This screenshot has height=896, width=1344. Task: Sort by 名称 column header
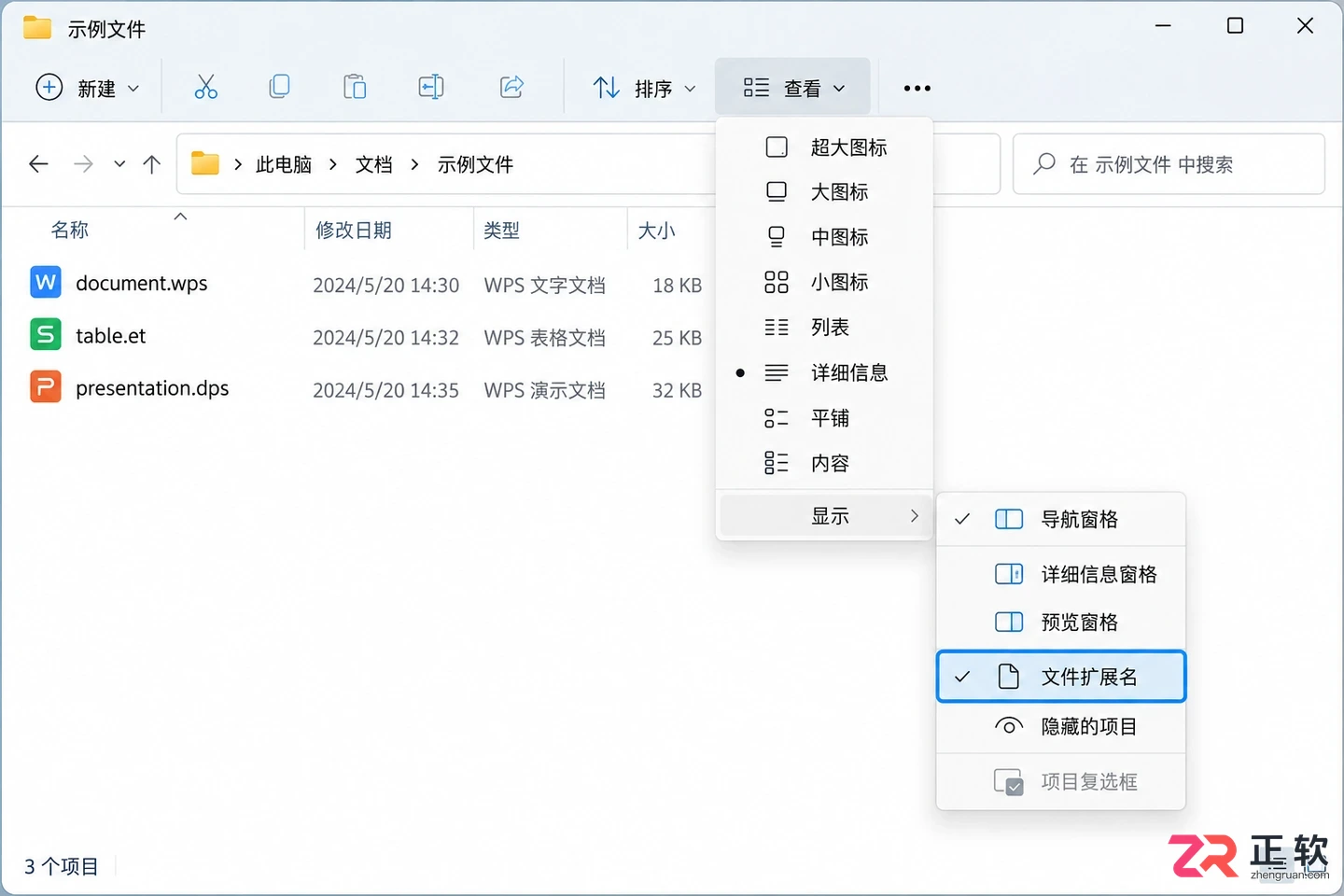[x=70, y=230]
